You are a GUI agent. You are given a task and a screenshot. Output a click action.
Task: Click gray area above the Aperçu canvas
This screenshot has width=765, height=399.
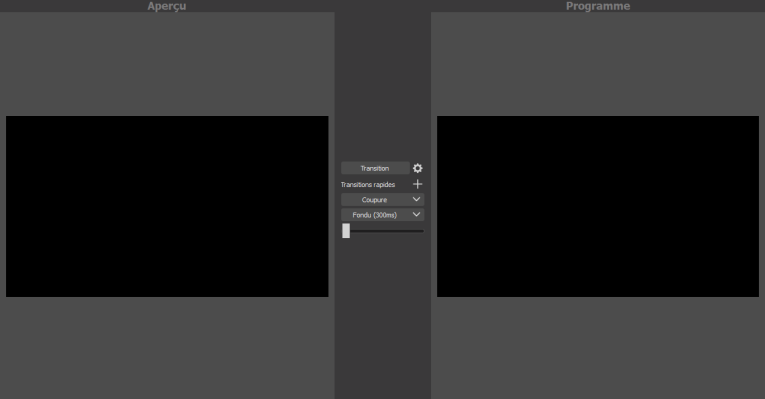pos(167,64)
